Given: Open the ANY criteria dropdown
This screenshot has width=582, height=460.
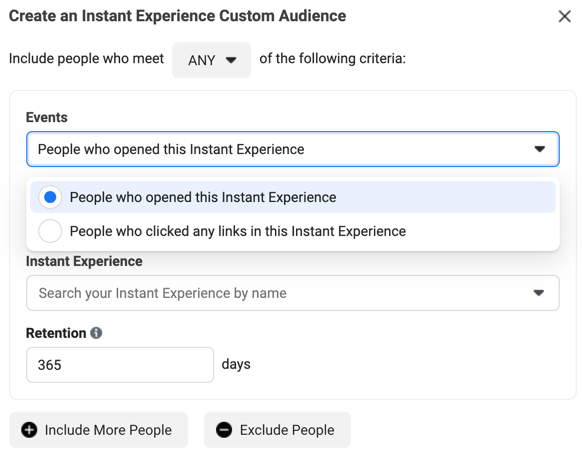Looking at the screenshot, I should pyautogui.click(x=211, y=60).
